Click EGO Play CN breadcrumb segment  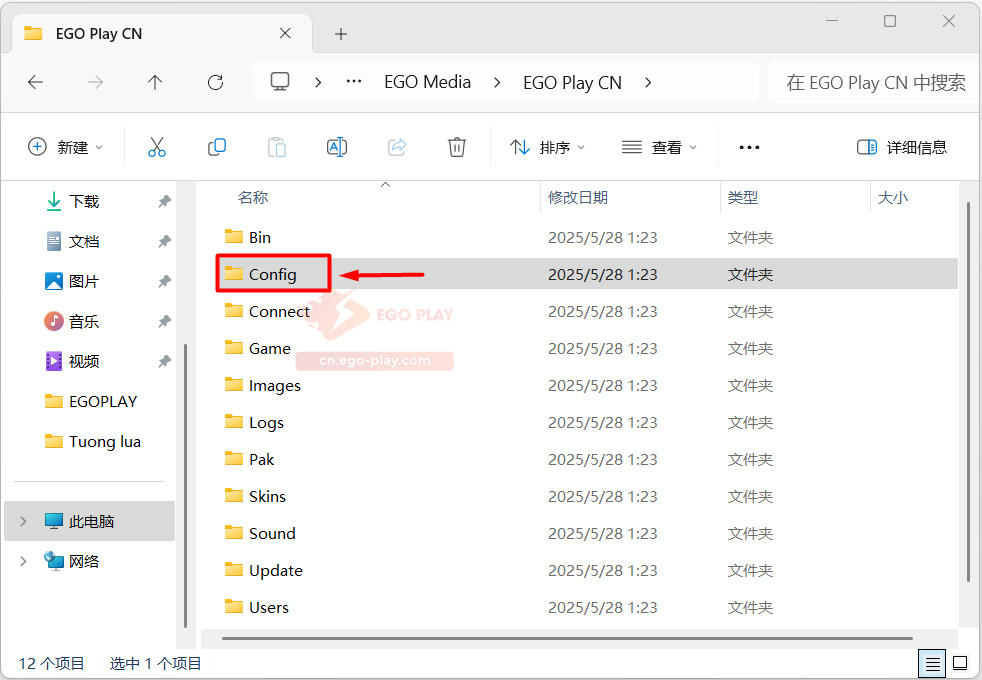point(572,82)
